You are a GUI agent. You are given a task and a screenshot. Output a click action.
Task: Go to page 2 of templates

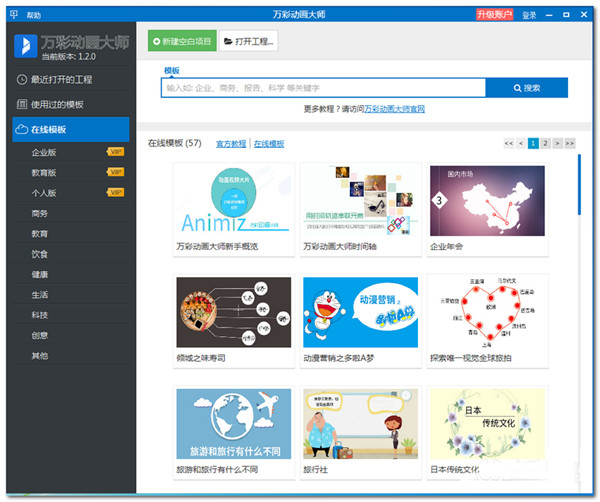pos(545,144)
